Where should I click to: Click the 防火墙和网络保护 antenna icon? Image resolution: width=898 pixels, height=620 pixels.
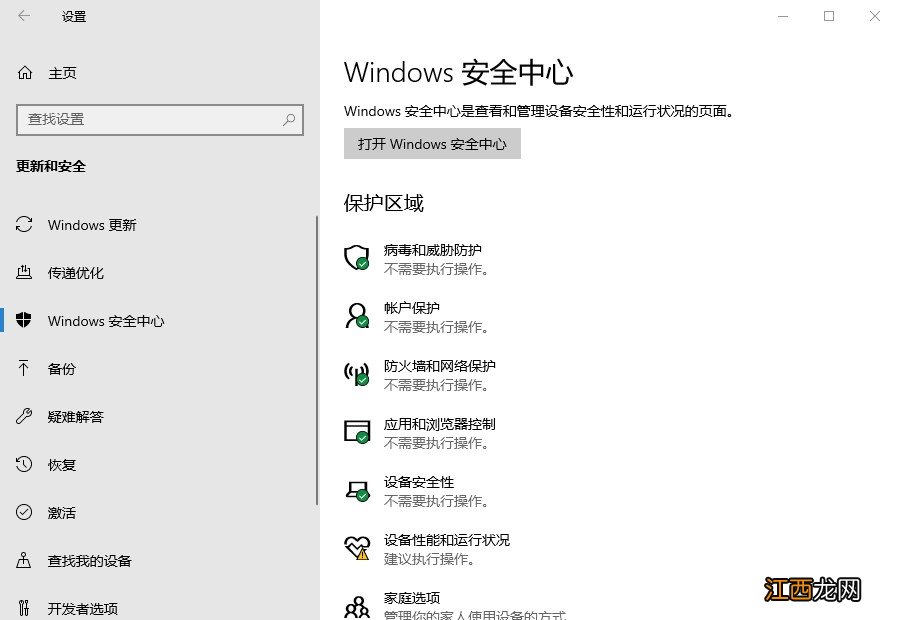[356, 374]
